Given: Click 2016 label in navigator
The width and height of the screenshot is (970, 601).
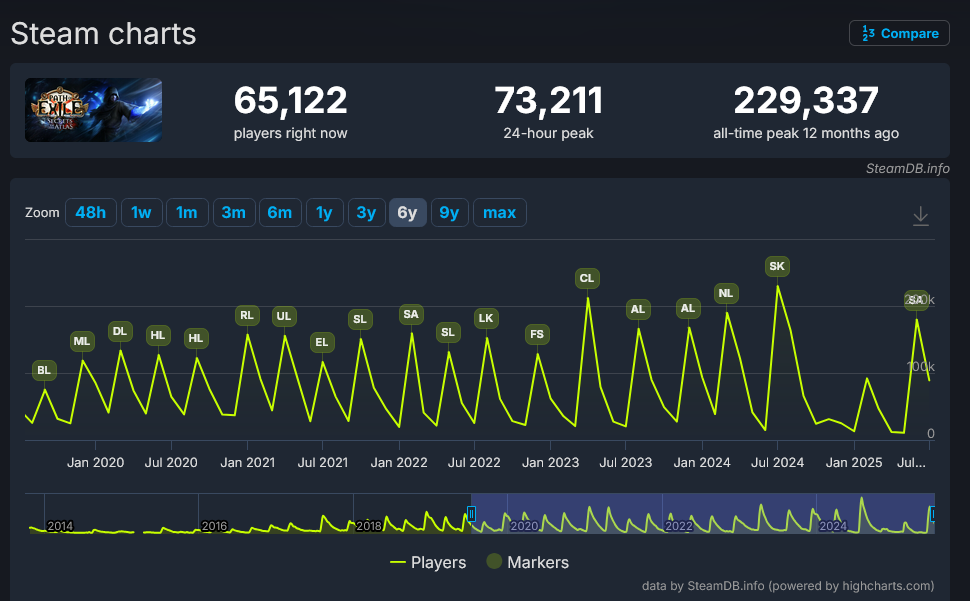Looking at the screenshot, I should tap(214, 526).
